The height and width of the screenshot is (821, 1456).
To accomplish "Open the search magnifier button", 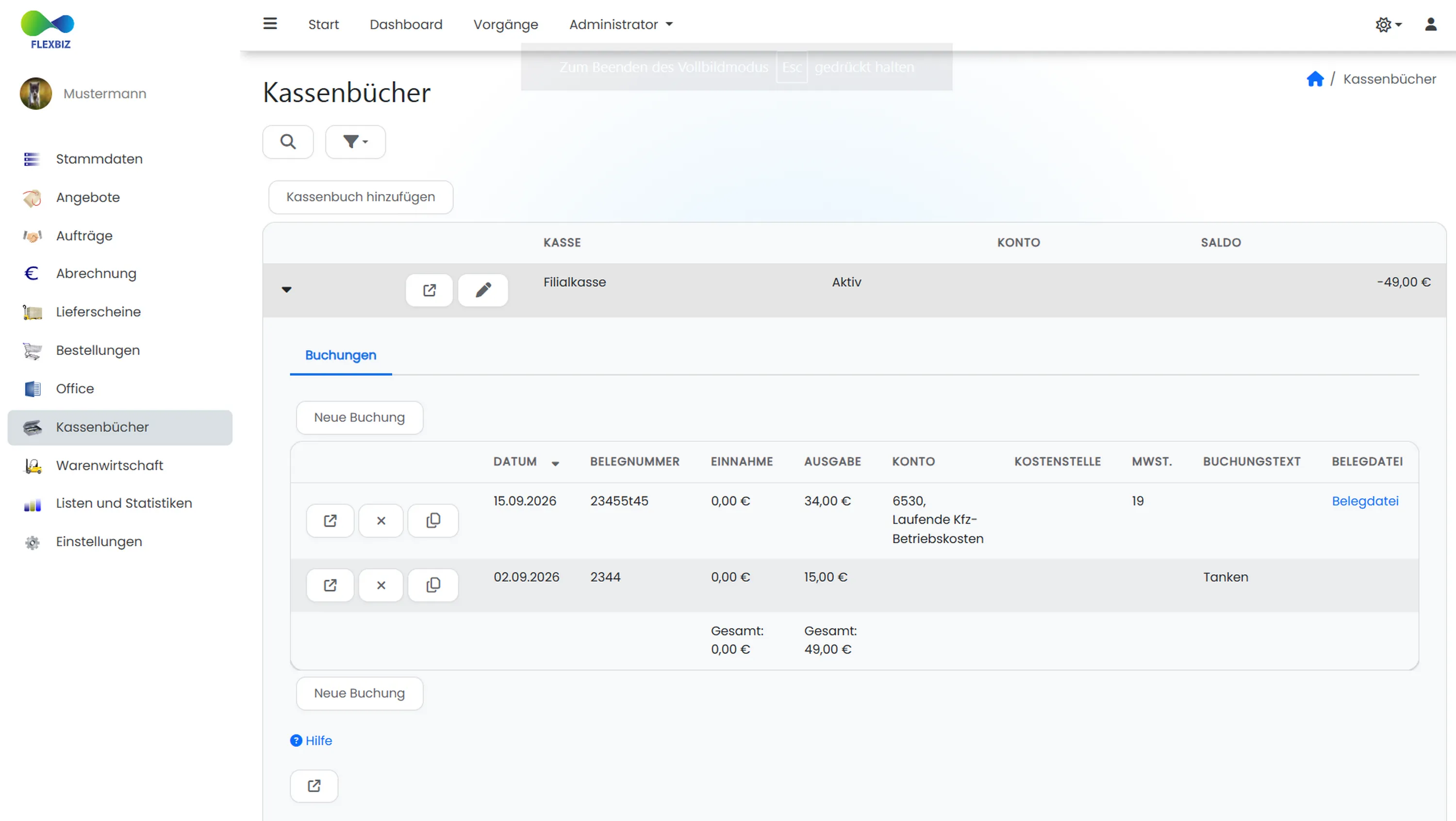I will click(x=288, y=142).
